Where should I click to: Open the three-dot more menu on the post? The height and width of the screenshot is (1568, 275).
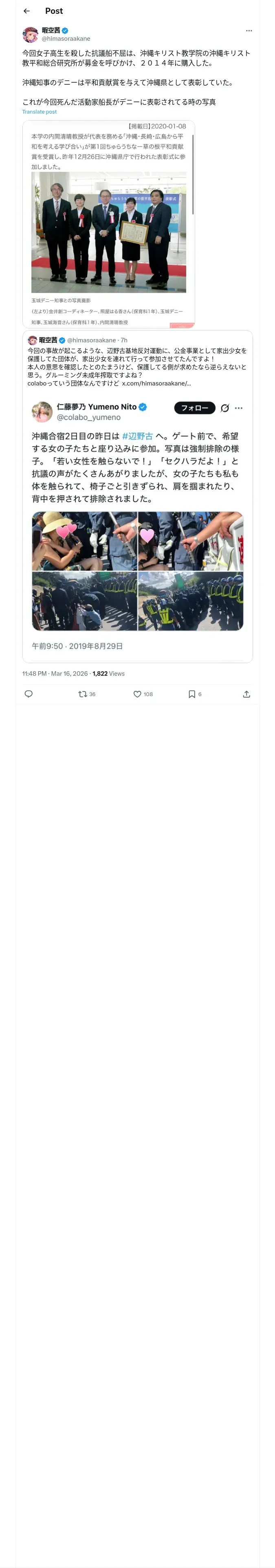pyautogui.click(x=249, y=31)
